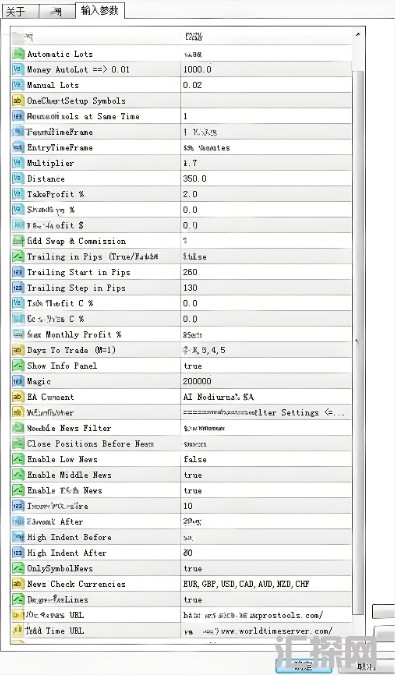Click the confirm button at bottom
Viewport: 397px width, 676px height.
pos(303,666)
